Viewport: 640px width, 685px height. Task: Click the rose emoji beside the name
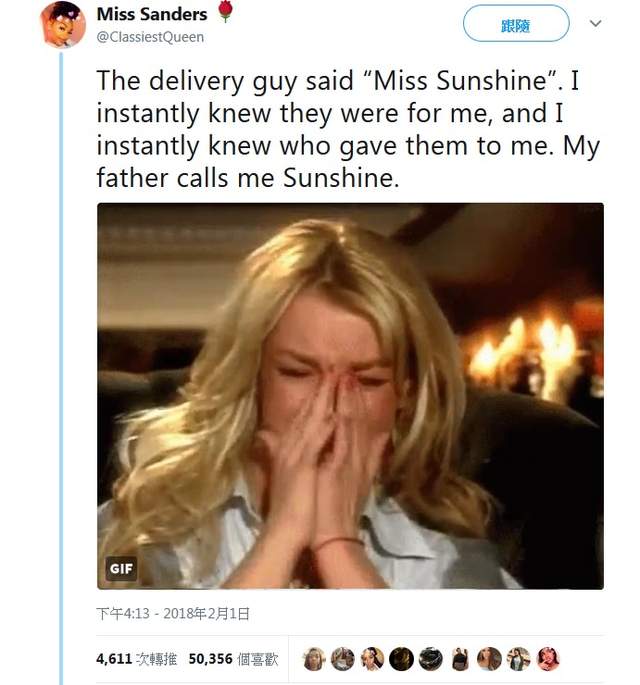(224, 13)
